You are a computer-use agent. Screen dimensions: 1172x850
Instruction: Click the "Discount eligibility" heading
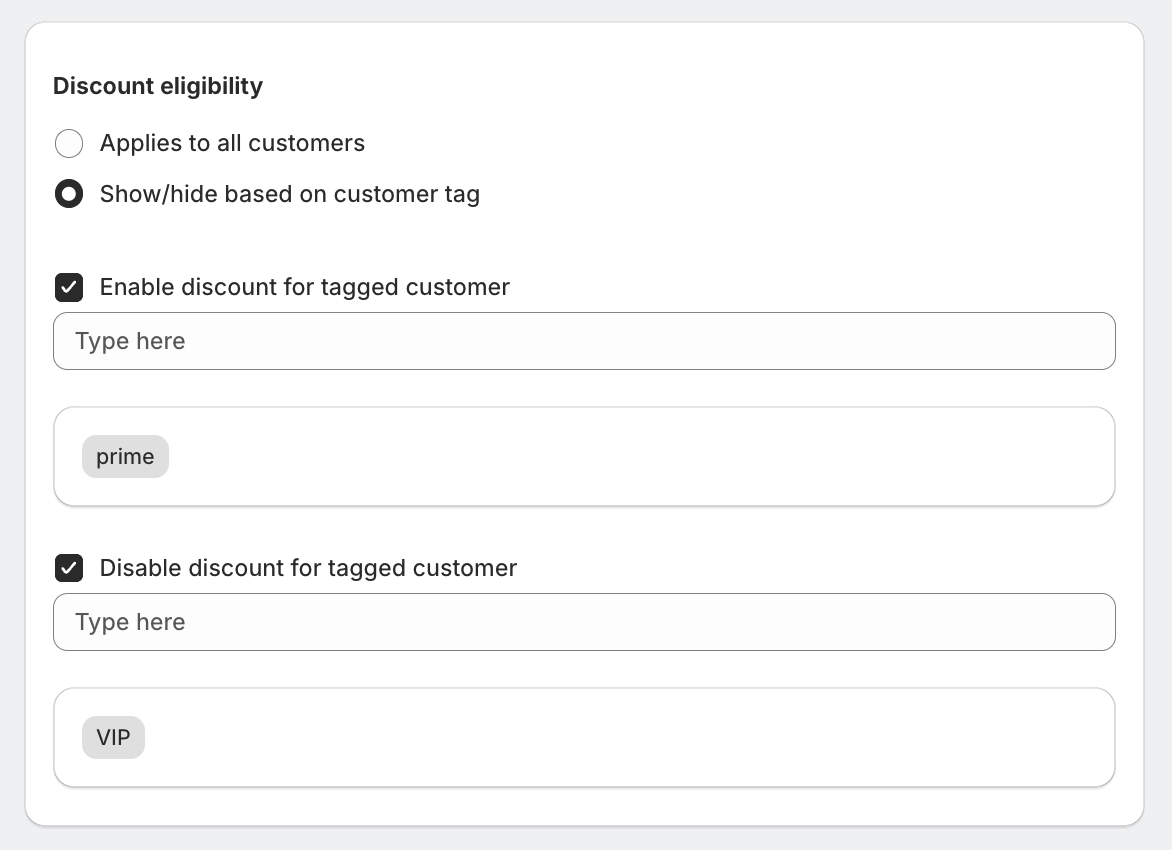pyautogui.click(x=158, y=86)
